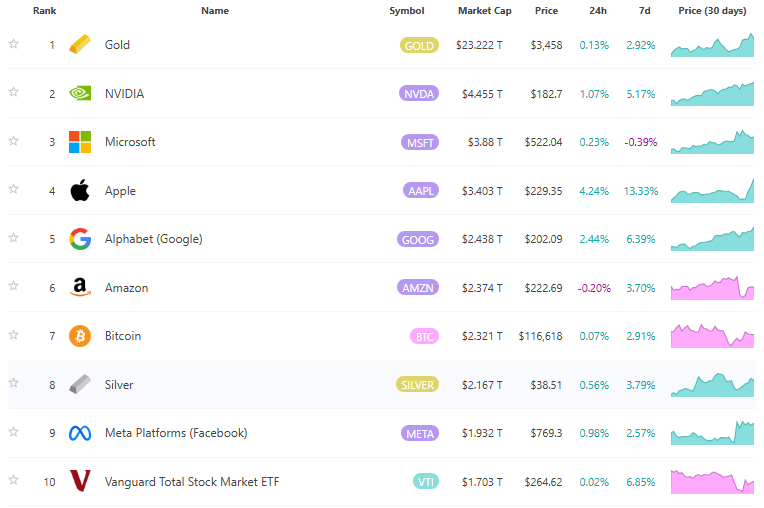Image resolution: width=764 pixels, height=508 pixels.
Task: Open Gold's 30-day price chart
Action: (712, 45)
